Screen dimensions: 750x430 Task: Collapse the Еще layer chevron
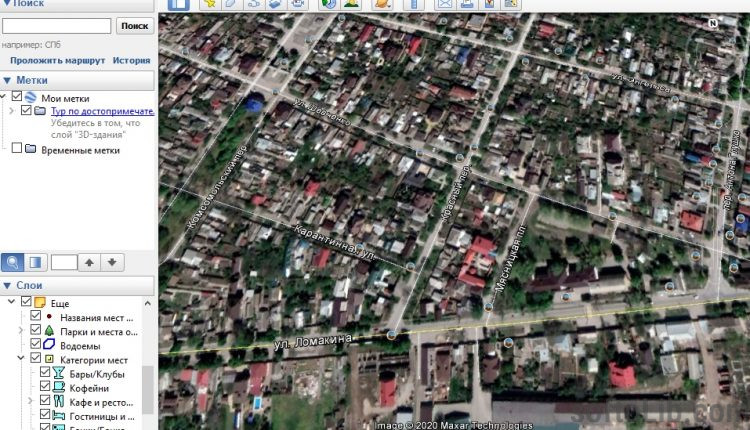point(11,302)
